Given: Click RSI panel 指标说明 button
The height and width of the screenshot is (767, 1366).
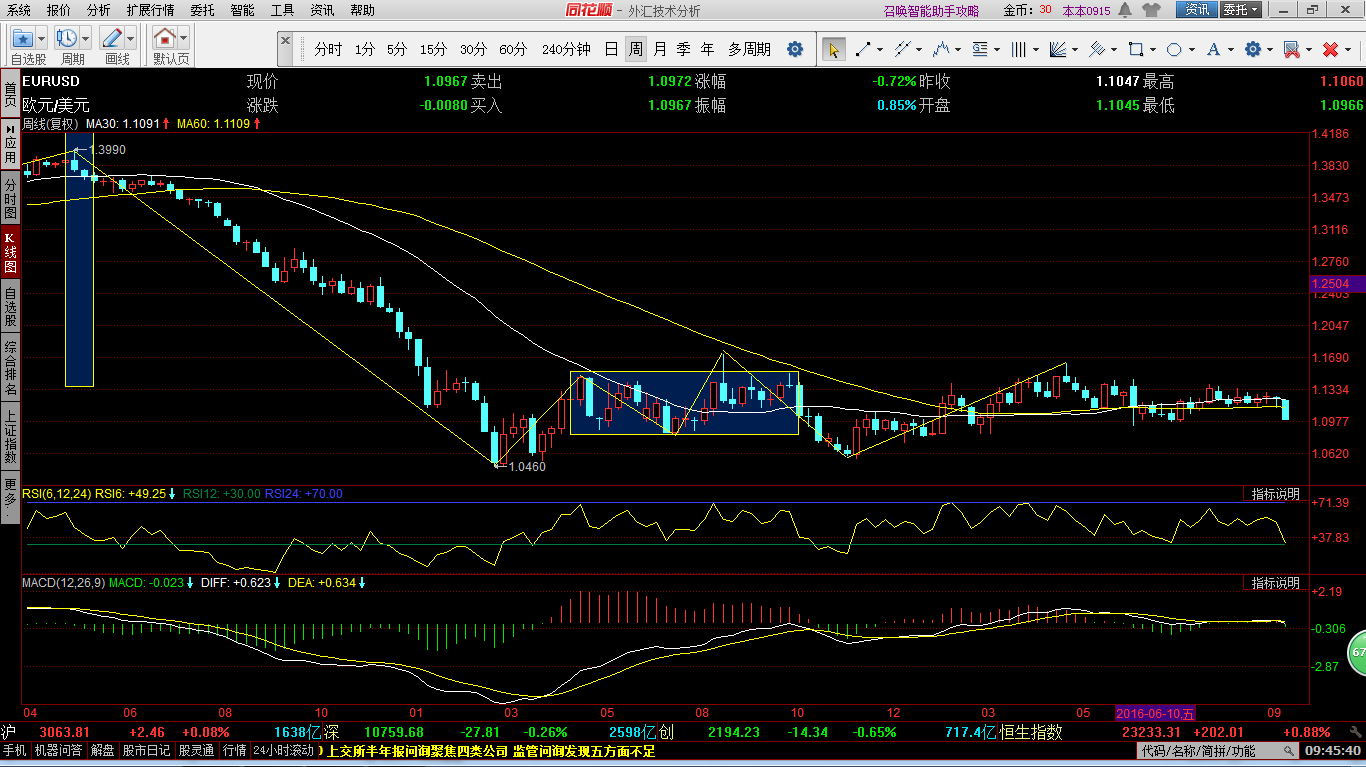Looking at the screenshot, I should click(1276, 494).
